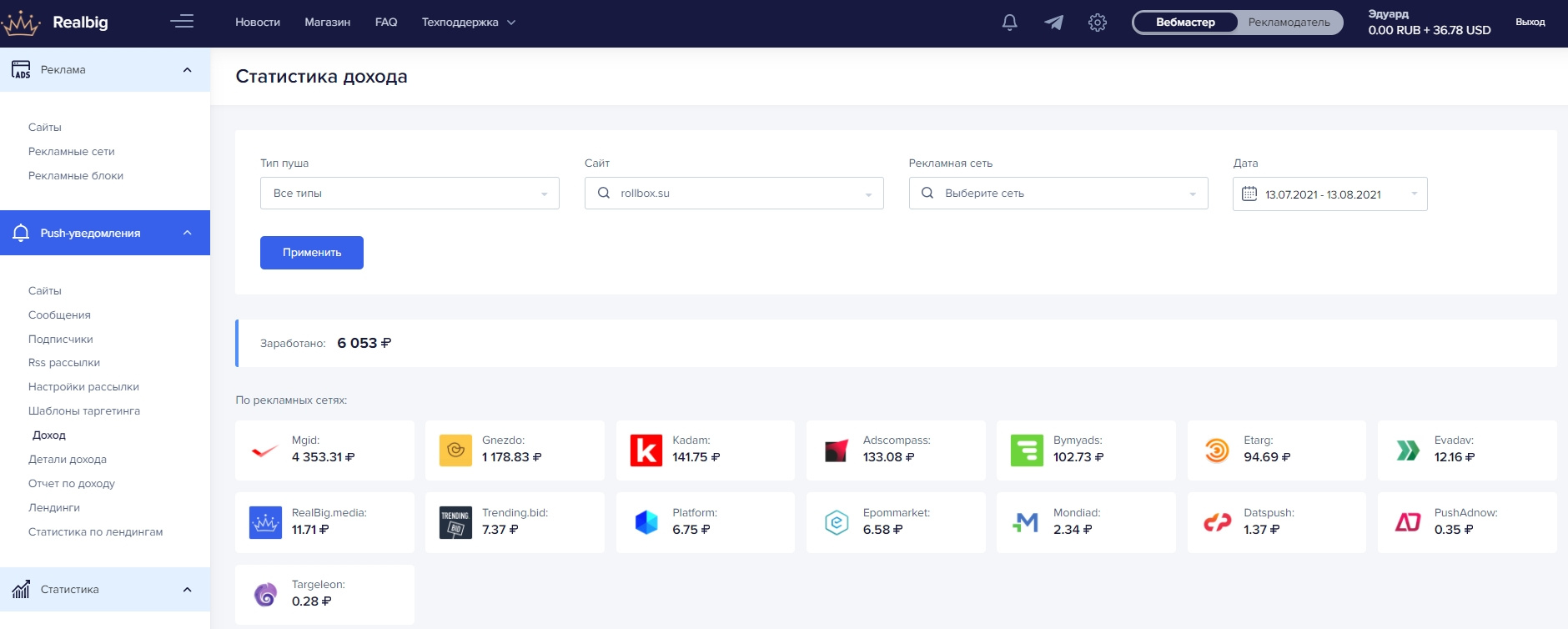Viewport: 1568px width, 629px height.
Task: Click the Mondiad network logo
Action: click(x=1027, y=523)
